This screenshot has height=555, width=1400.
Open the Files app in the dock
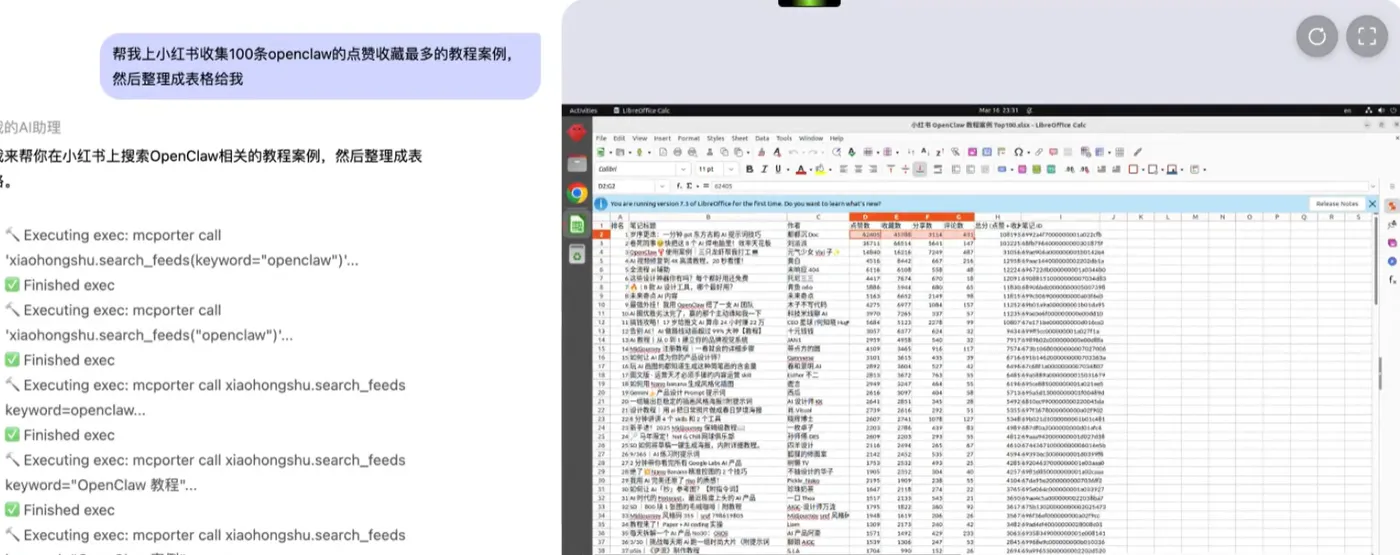click(577, 163)
